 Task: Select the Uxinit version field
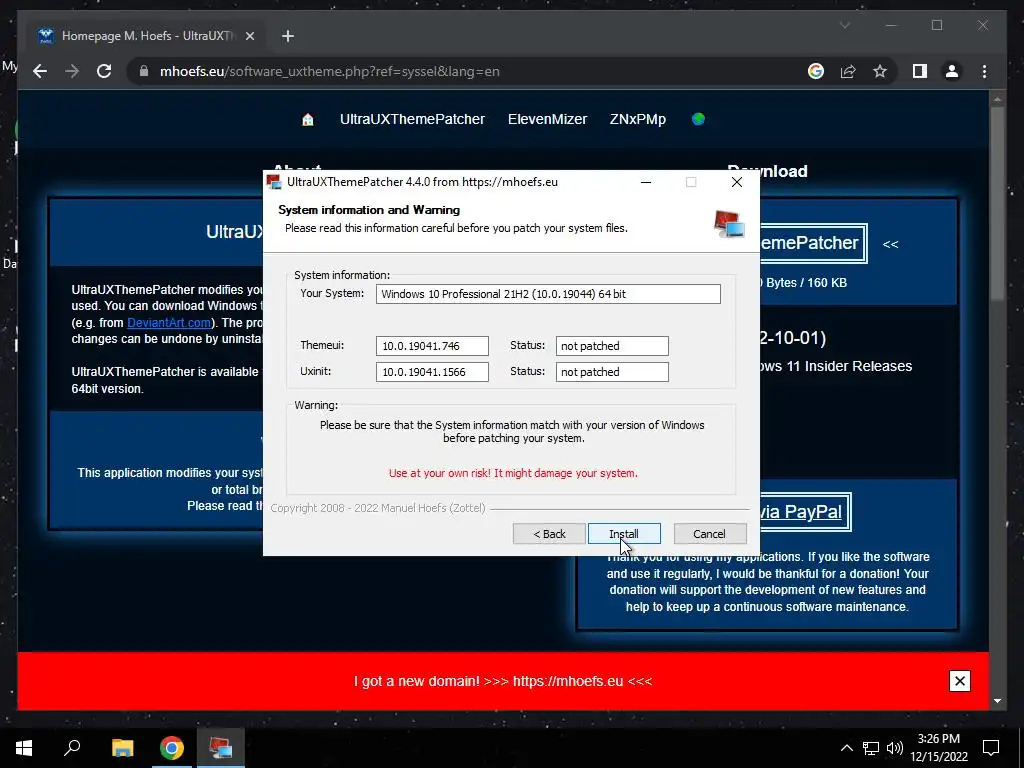(432, 372)
